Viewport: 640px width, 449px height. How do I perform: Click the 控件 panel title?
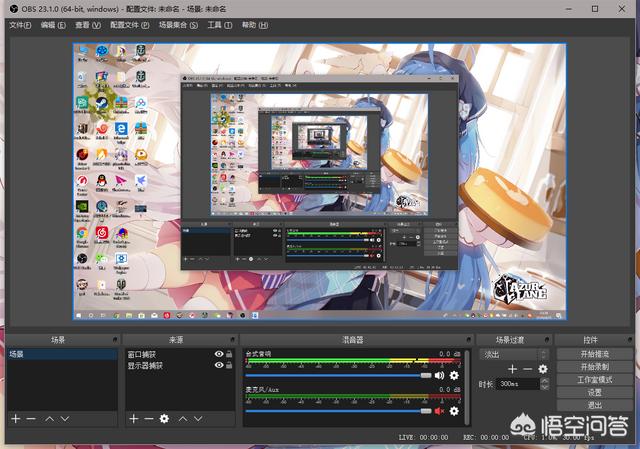[x=590, y=340]
